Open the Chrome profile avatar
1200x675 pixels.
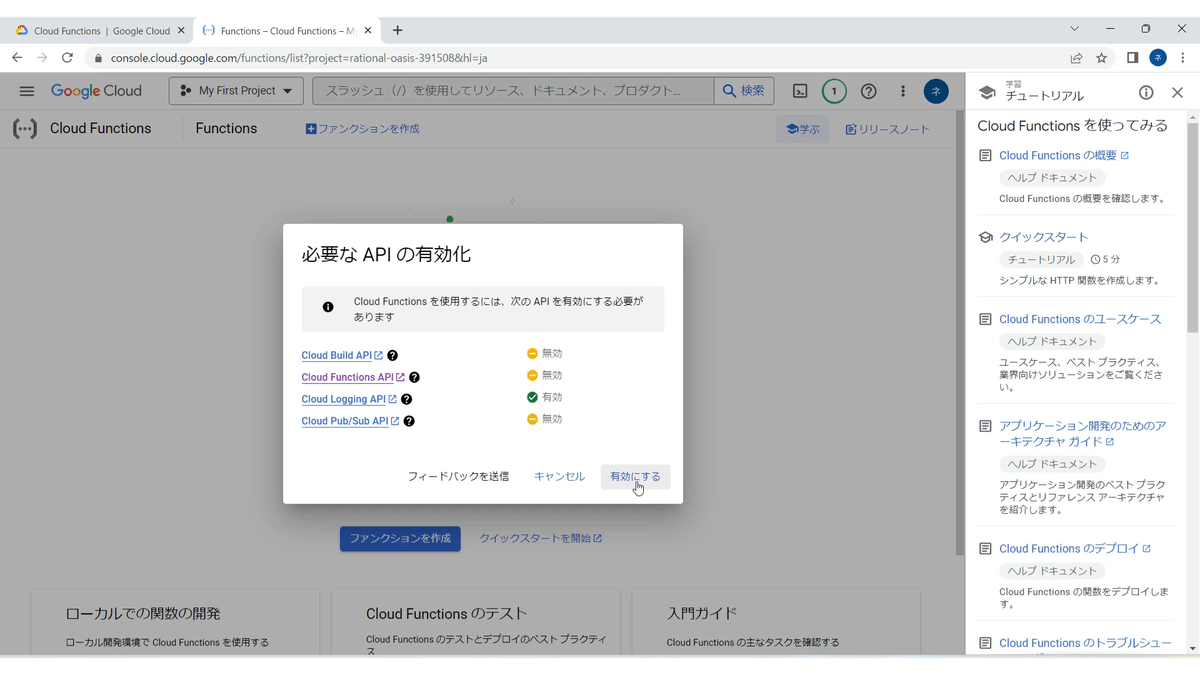[1158, 58]
